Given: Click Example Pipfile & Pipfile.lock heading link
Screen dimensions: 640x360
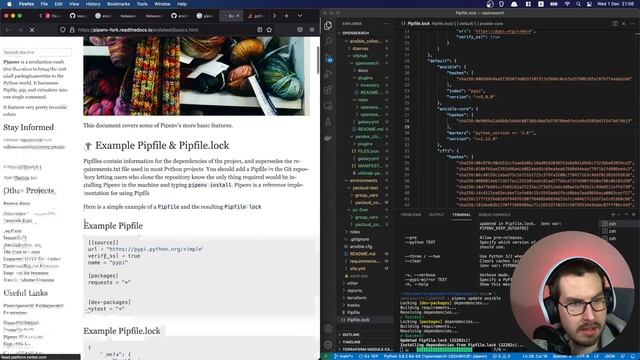Looking at the screenshot, I should (162, 145).
